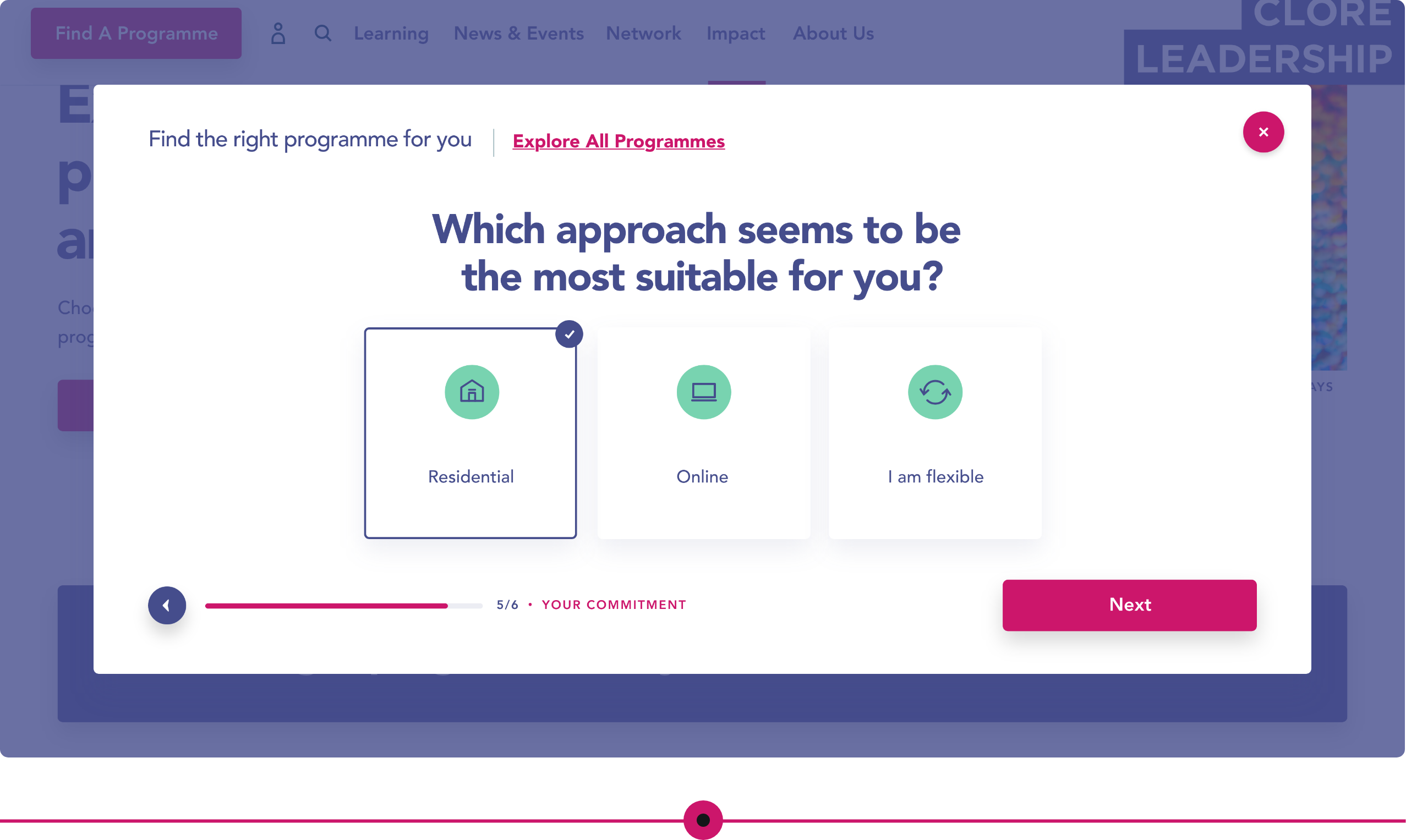Expand the Learning navigation menu
Image resolution: width=1406 pixels, height=840 pixels.
[x=391, y=33]
